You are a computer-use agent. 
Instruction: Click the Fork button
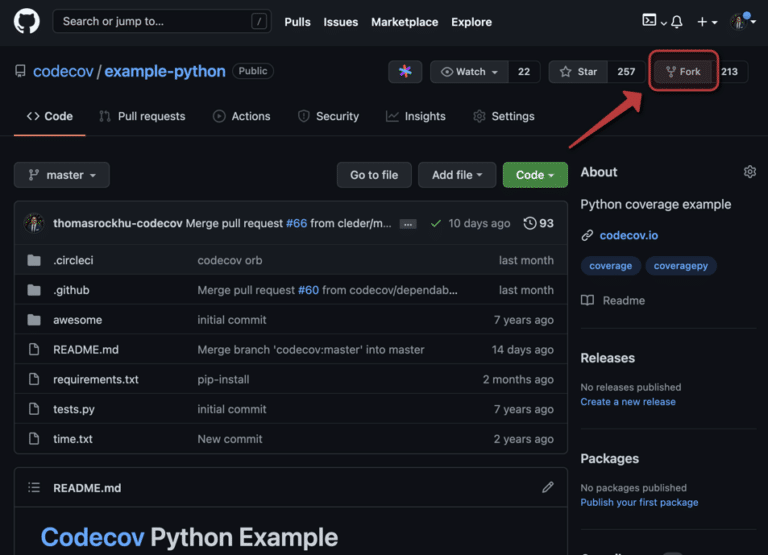[683, 72]
